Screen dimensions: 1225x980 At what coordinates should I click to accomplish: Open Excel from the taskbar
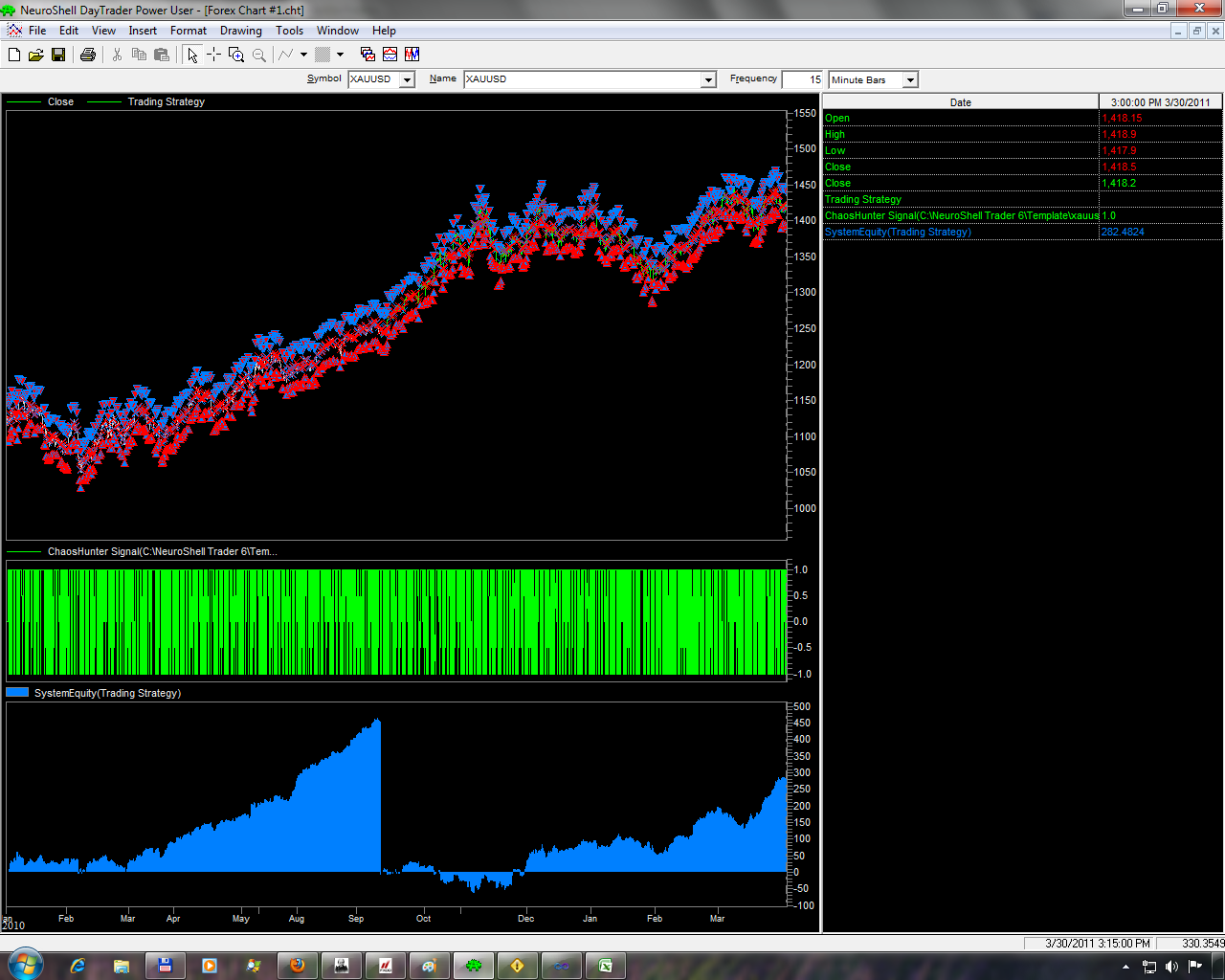point(606,966)
